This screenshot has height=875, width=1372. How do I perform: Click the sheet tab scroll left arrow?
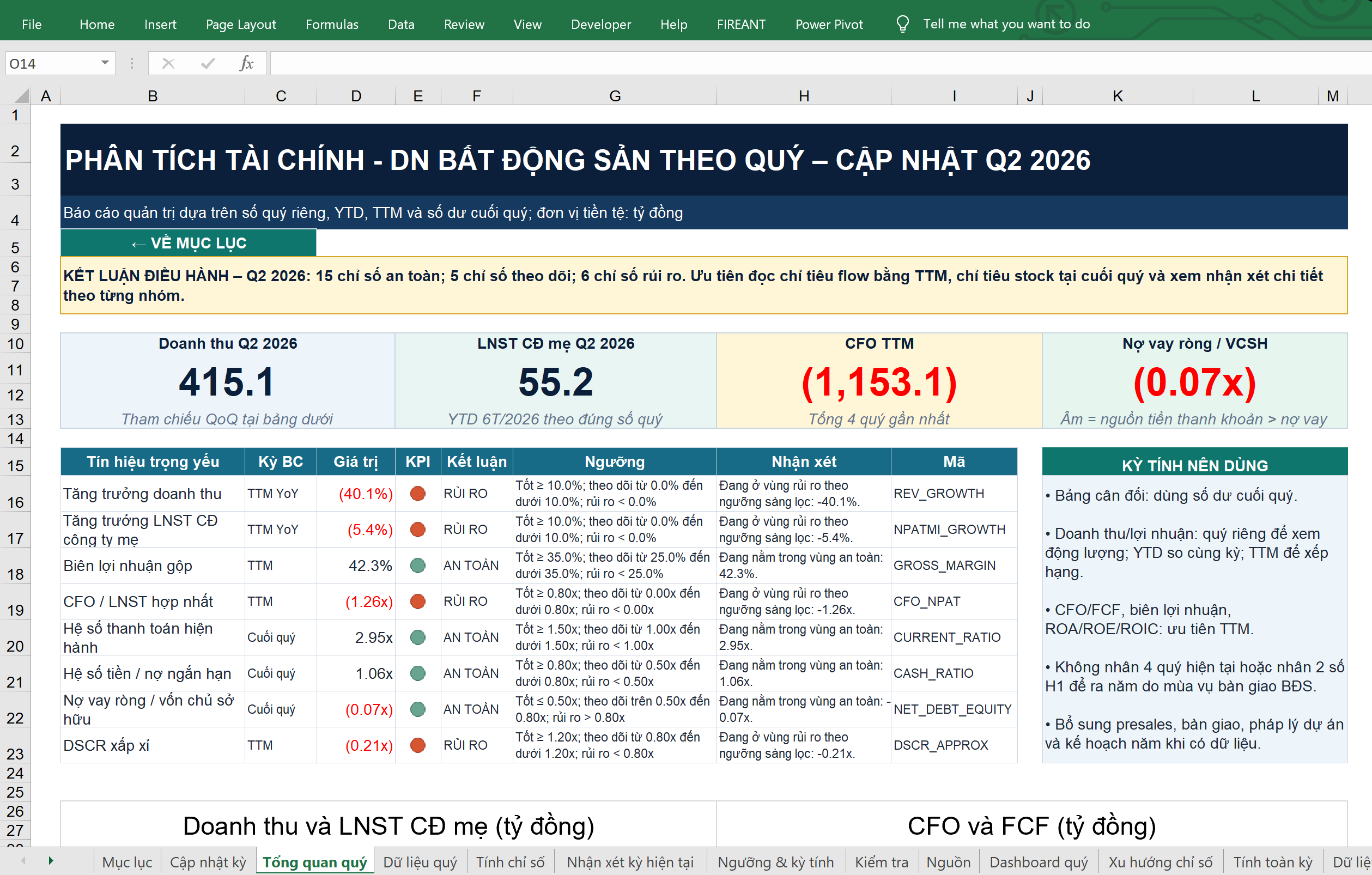pos(23,861)
